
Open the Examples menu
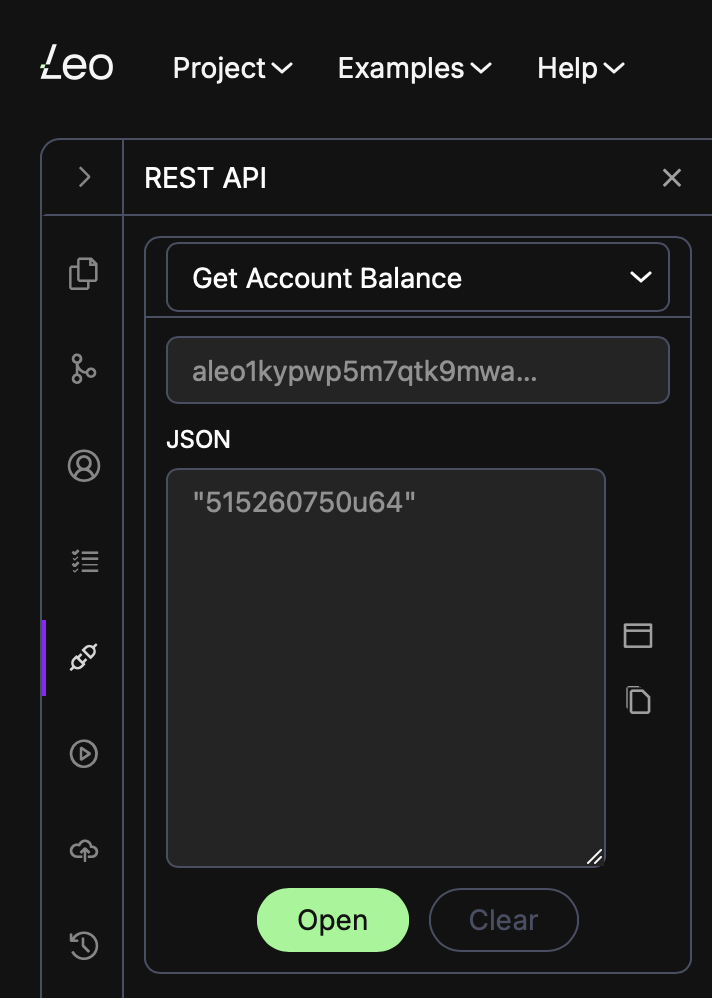tap(414, 68)
